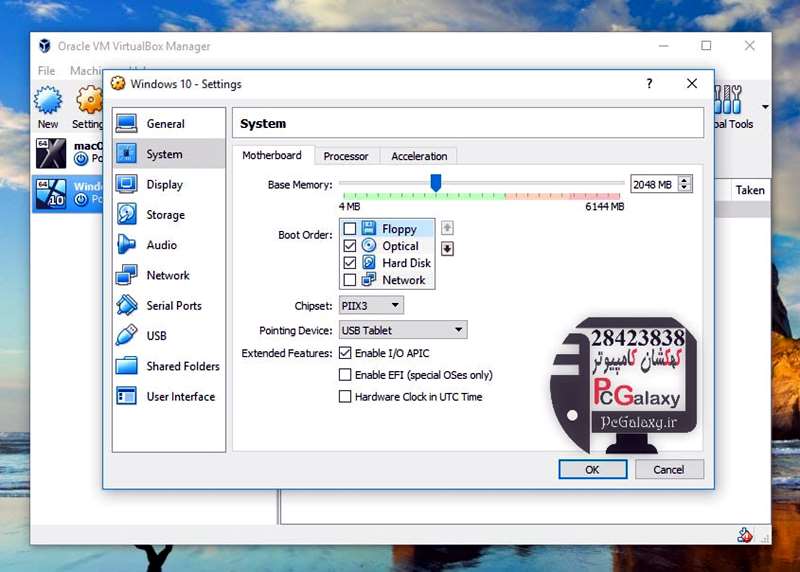Open the Chipset PIIX3 dropdown
Screen dimensions: 800x572
[372, 305]
